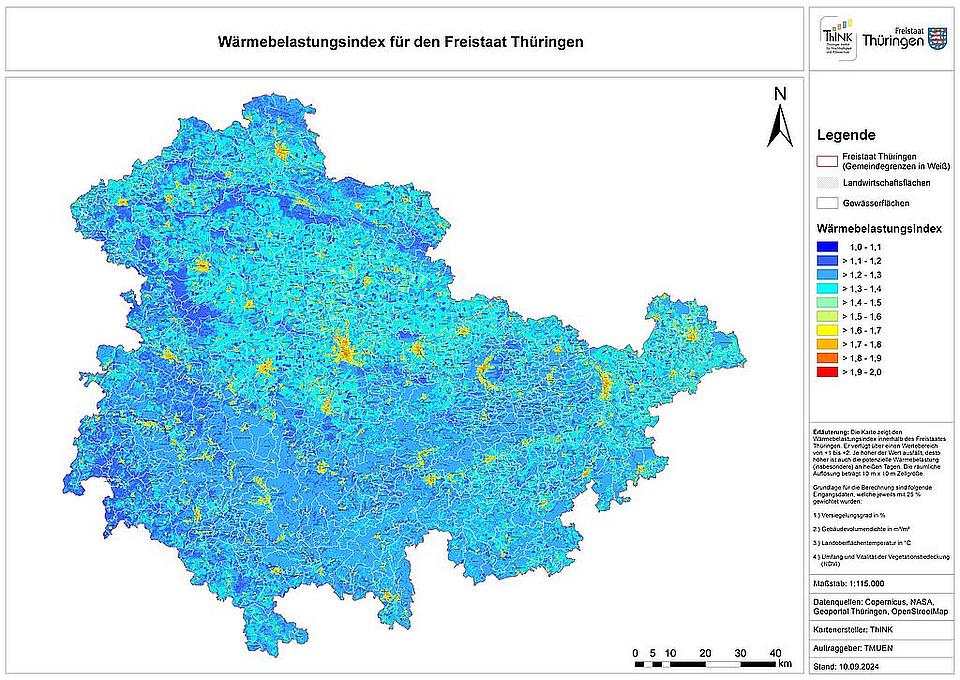Screen dimensions: 960x680
Task: Click the '40' label on the scale bar
Action: click(775, 653)
